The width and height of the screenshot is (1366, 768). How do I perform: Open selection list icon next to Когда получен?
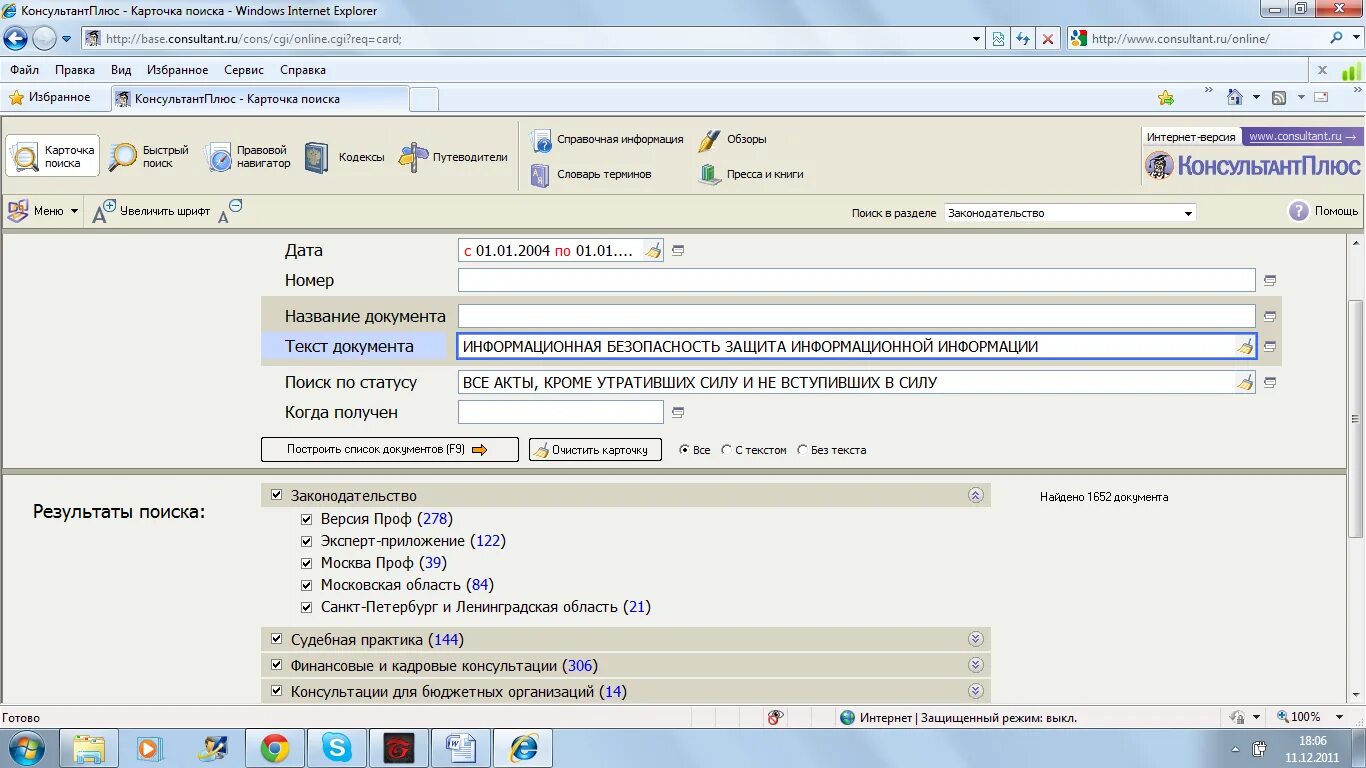[x=678, y=412]
